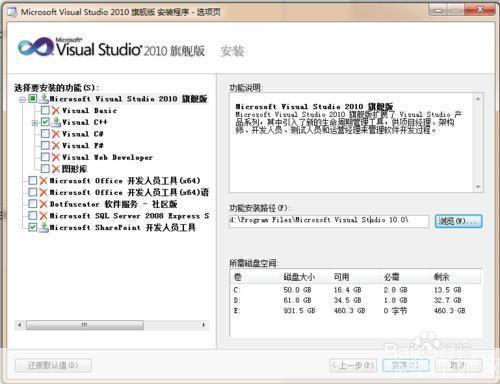Image resolution: width=500 pixels, height=384 pixels.
Task: Expand the Visual C++ tree node
Action: (x=35, y=123)
